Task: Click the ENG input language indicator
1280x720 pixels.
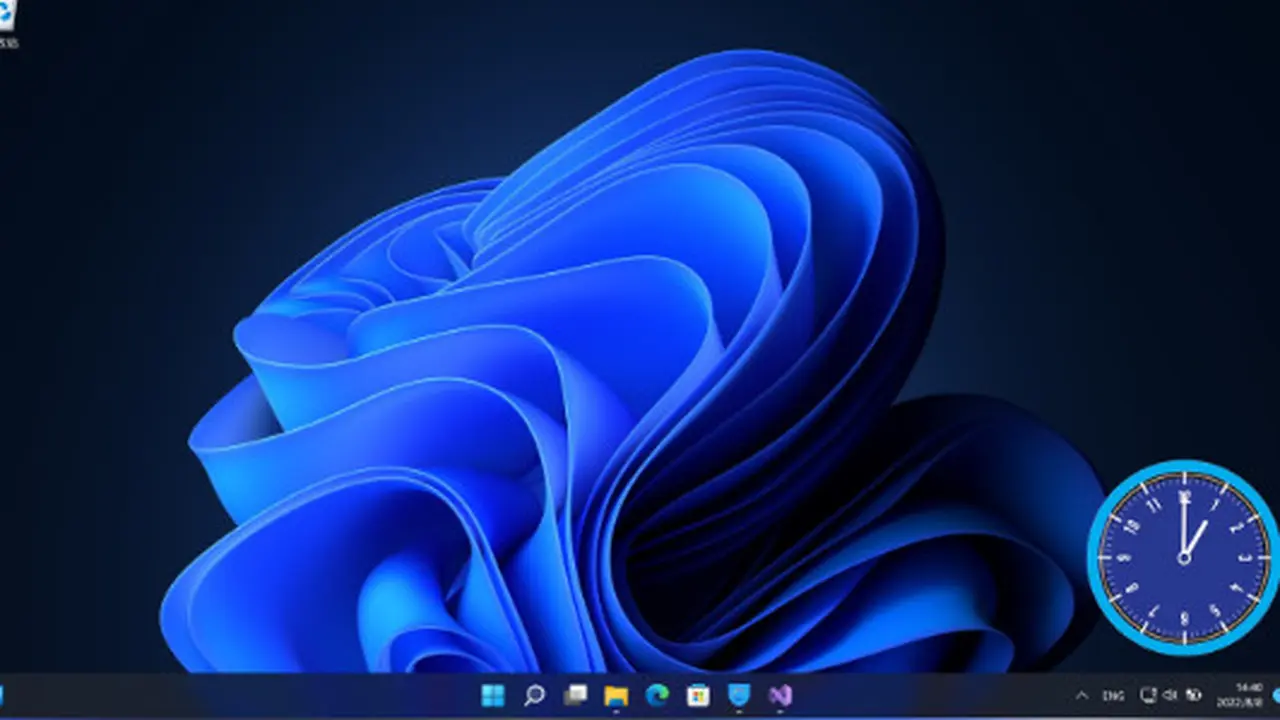Action: click(1113, 695)
